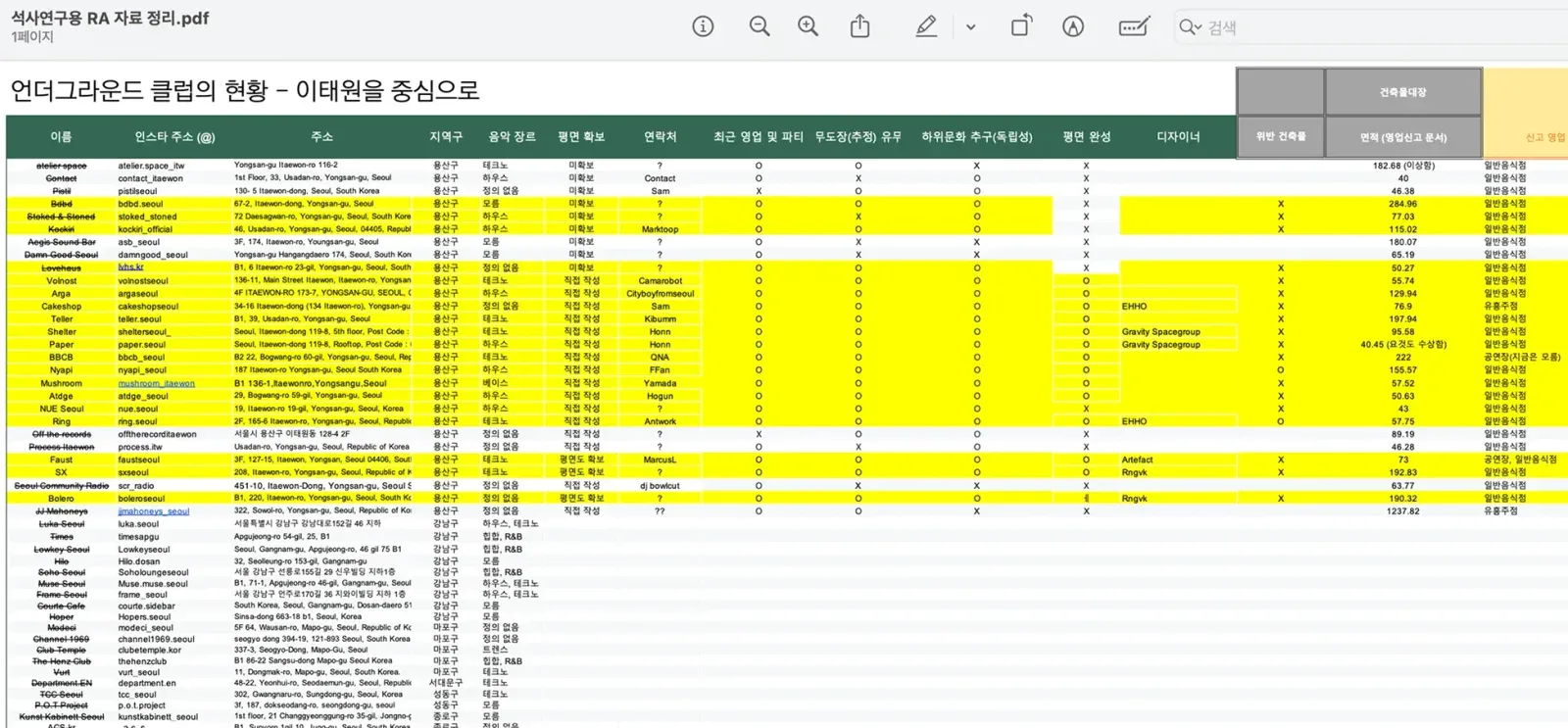Click the 이름 column header
Viewport: 1568px width, 728px height.
coord(61,137)
